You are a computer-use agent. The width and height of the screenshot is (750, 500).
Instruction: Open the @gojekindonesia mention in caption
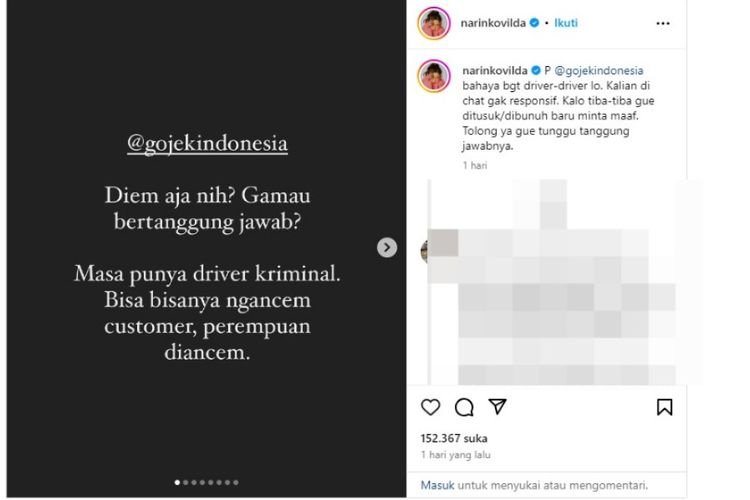pos(598,71)
